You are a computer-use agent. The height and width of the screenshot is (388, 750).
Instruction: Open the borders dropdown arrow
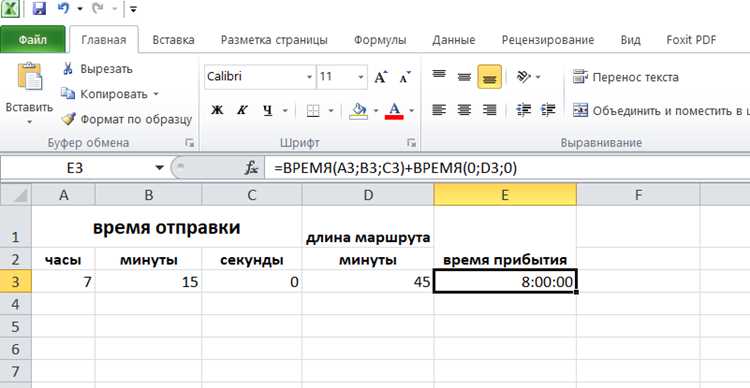point(331,111)
